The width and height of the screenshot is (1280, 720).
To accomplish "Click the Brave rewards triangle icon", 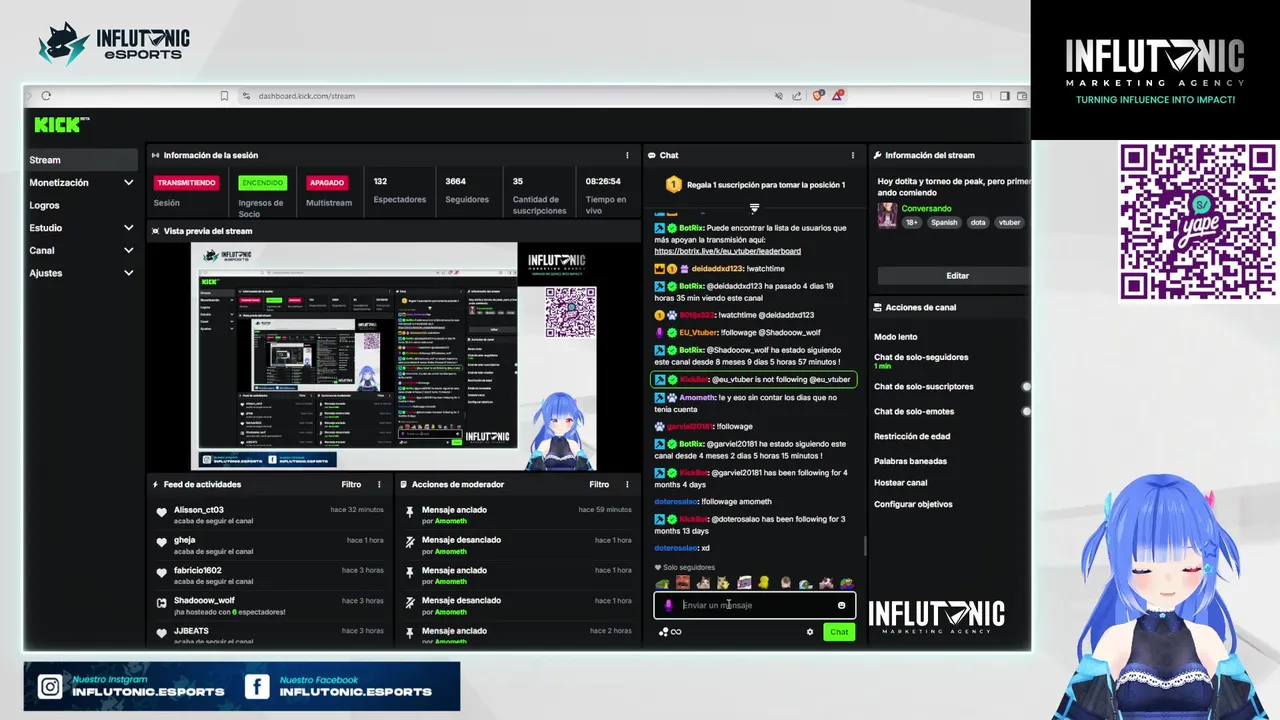I will click(838, 96).
